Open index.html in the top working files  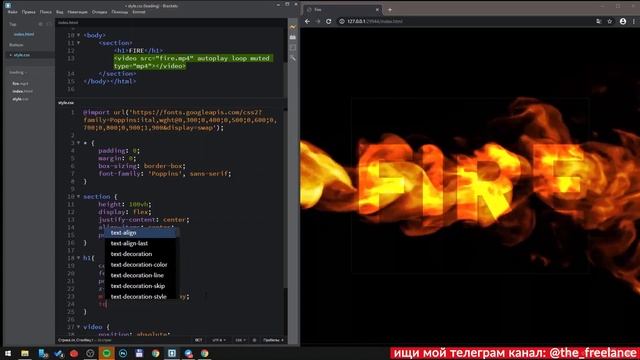point(24,34)
